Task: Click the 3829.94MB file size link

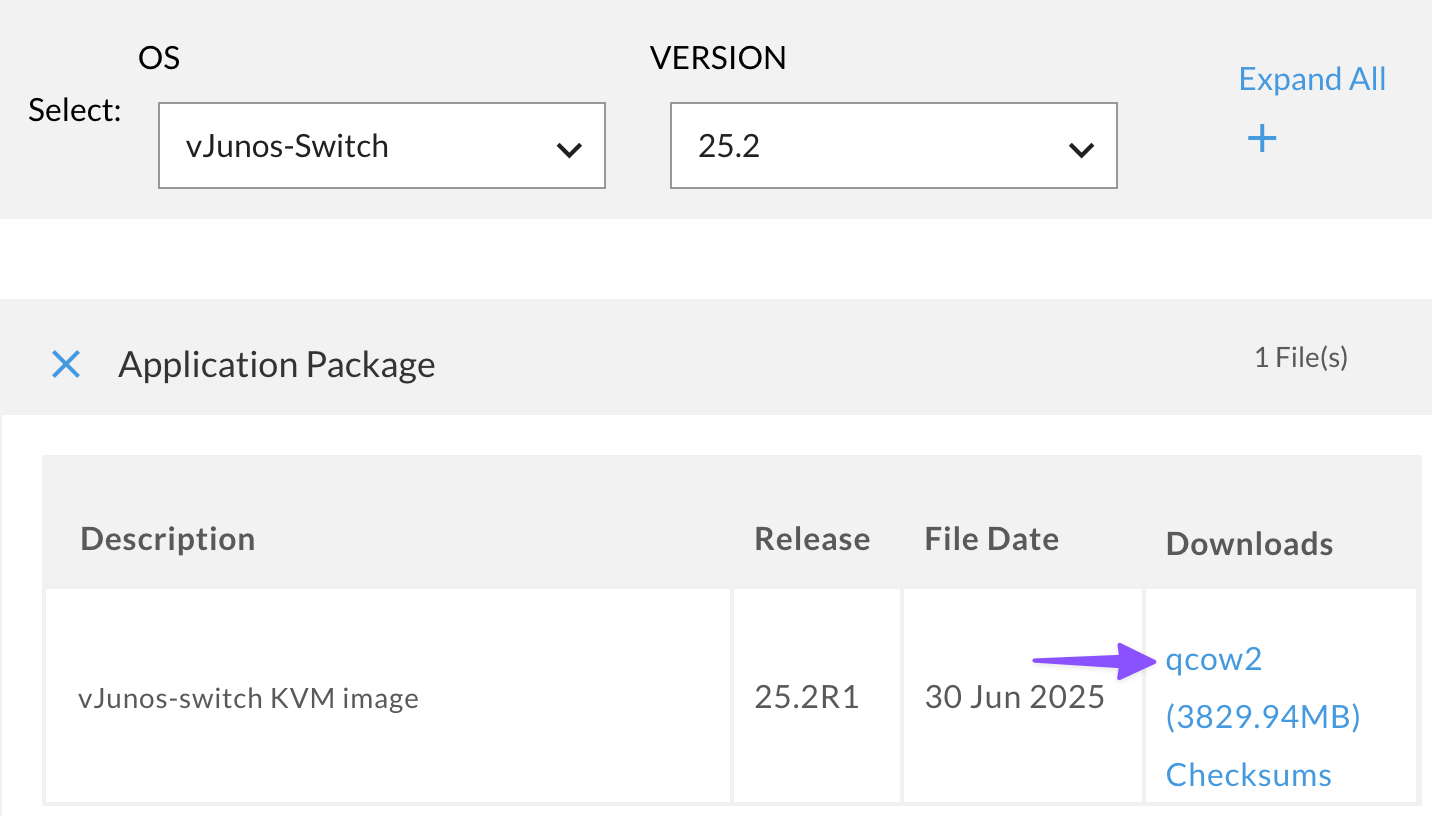Action: pyautogui.click(x=1262, y=716)
